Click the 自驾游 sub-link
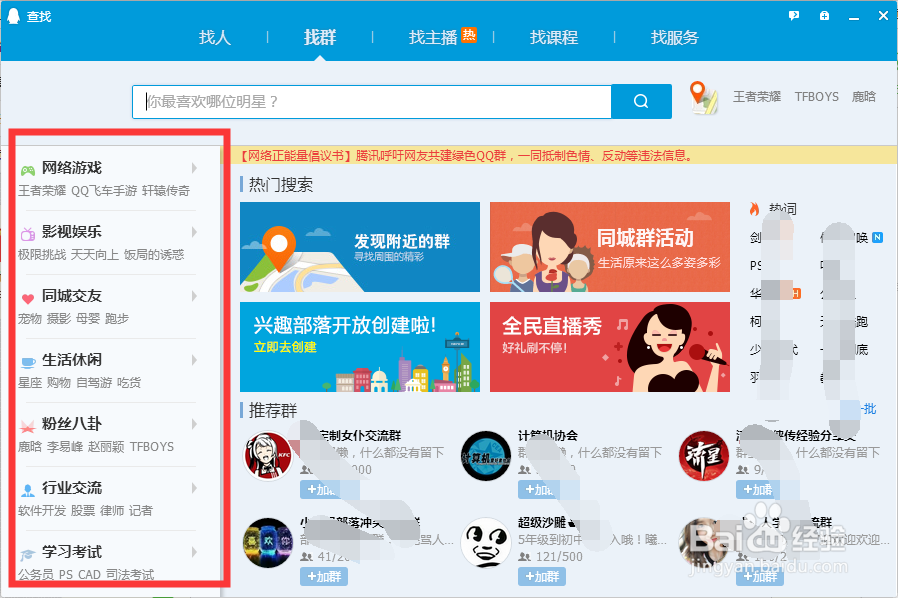This screenshot has width=898, height=598. click(x=94, y=383)
